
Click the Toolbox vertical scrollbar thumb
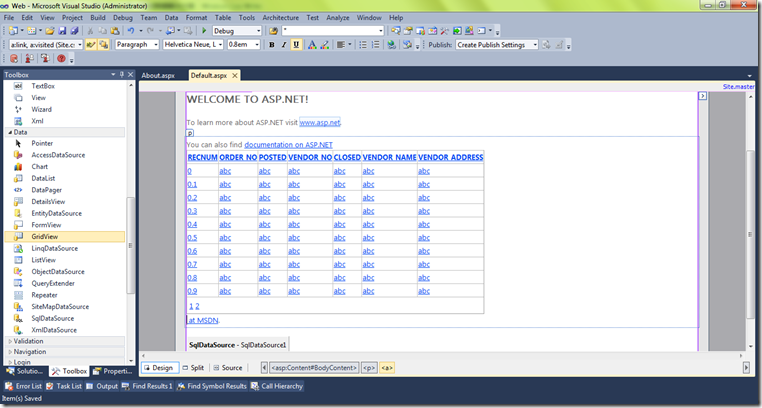pyautogui.click(x=130, y=245)
